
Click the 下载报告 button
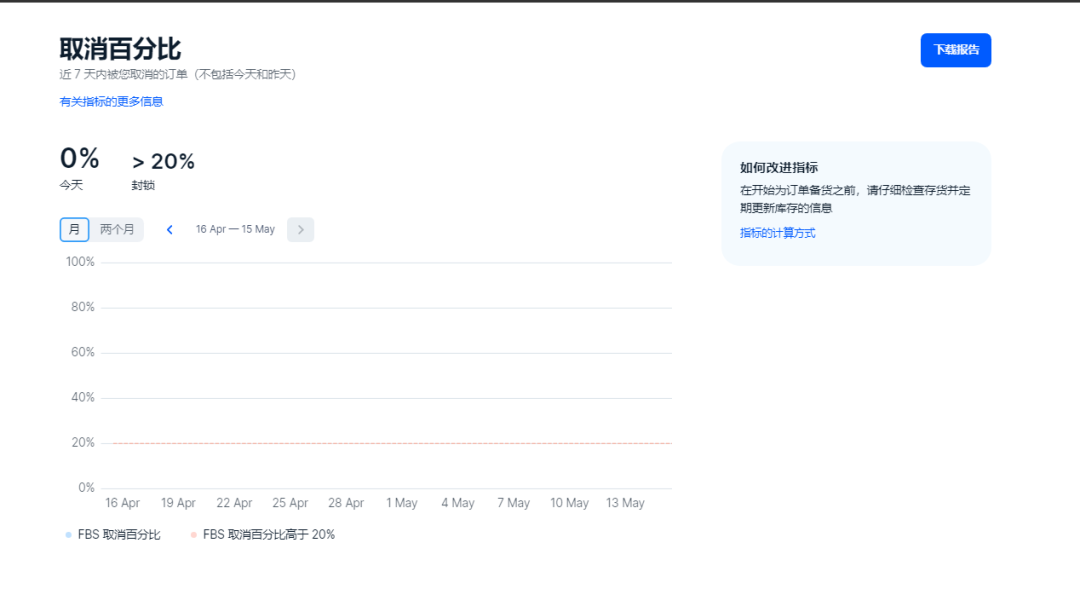(955, 49)
